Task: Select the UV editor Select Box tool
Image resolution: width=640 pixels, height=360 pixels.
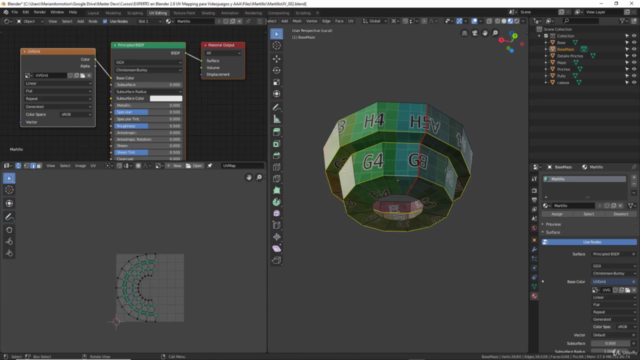Action: [x=9, y=178]
